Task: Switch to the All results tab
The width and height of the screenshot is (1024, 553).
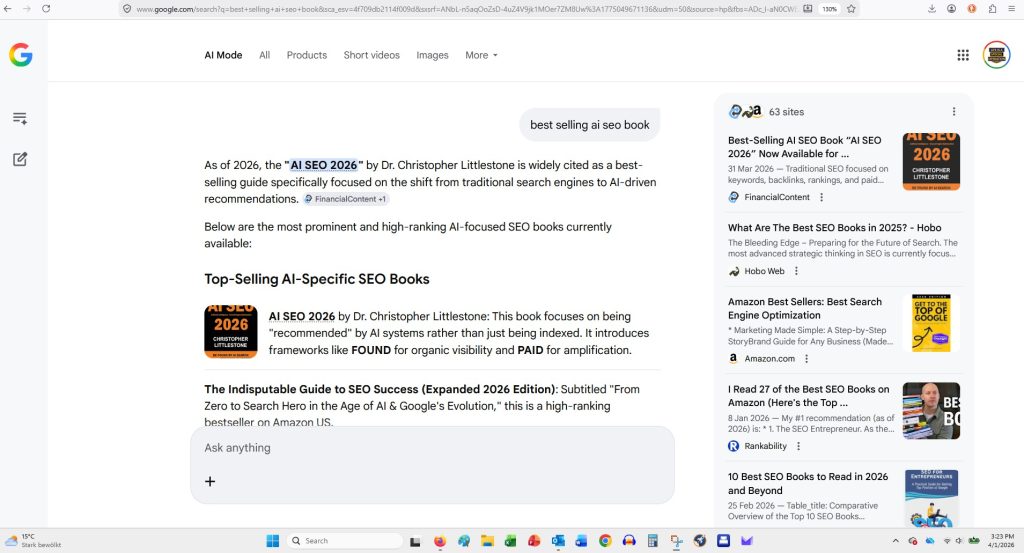Action: pos(264,55)
